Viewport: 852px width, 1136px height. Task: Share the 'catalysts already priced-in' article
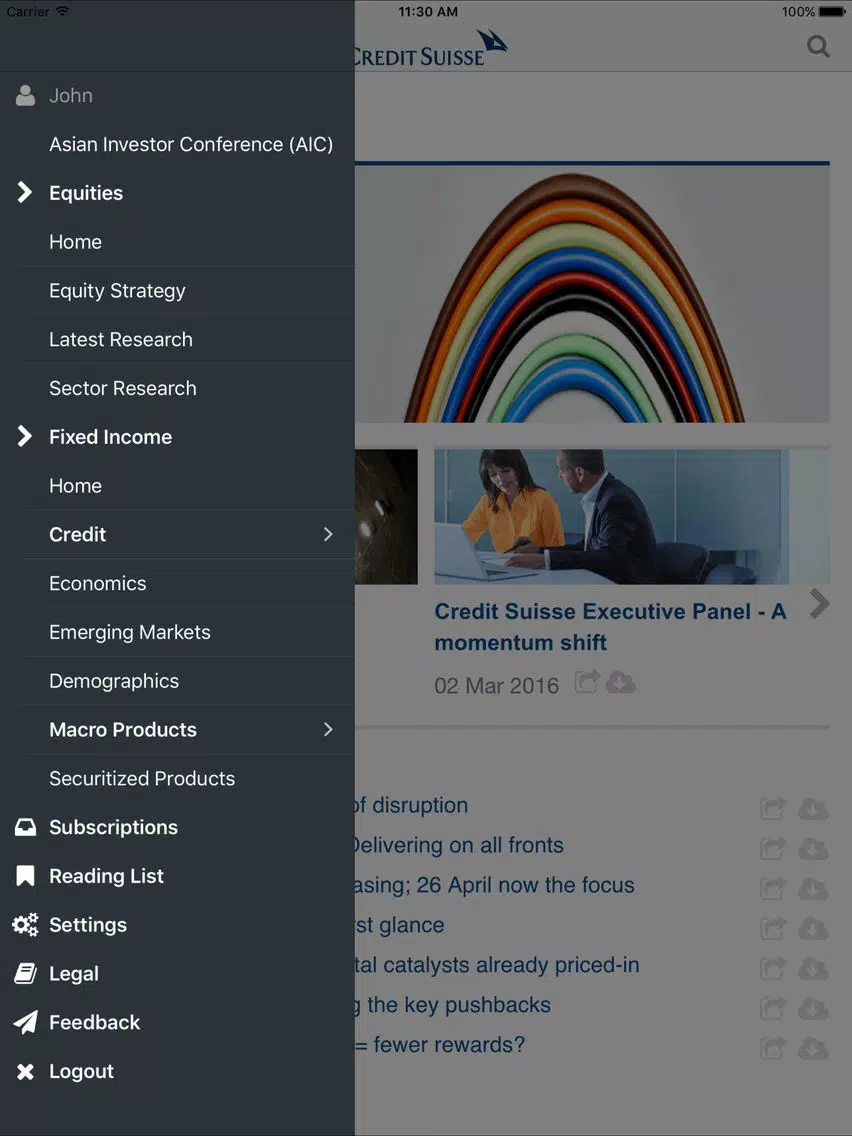click(773, 967)
